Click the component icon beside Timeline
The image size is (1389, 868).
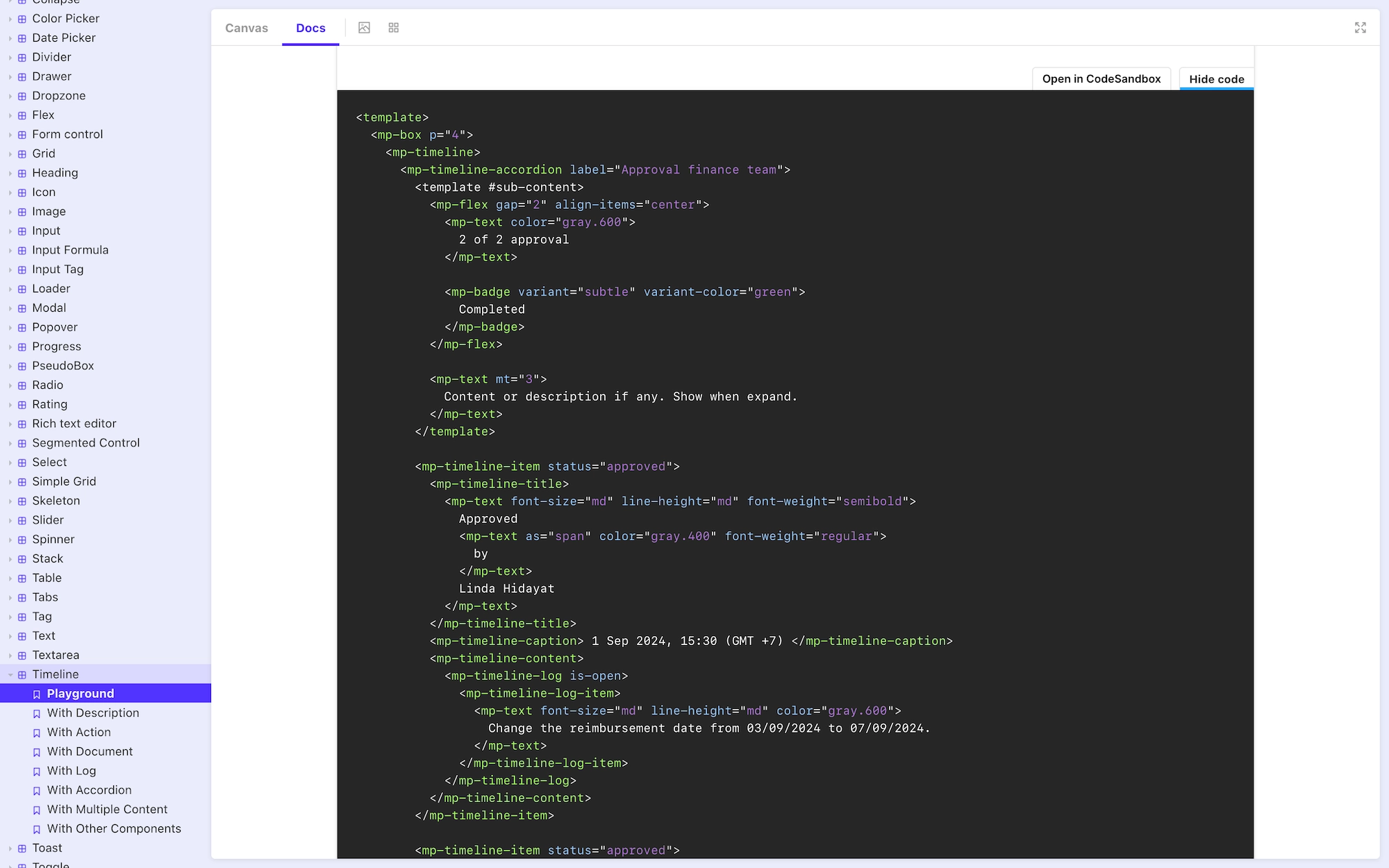click(x=22, y=675)
